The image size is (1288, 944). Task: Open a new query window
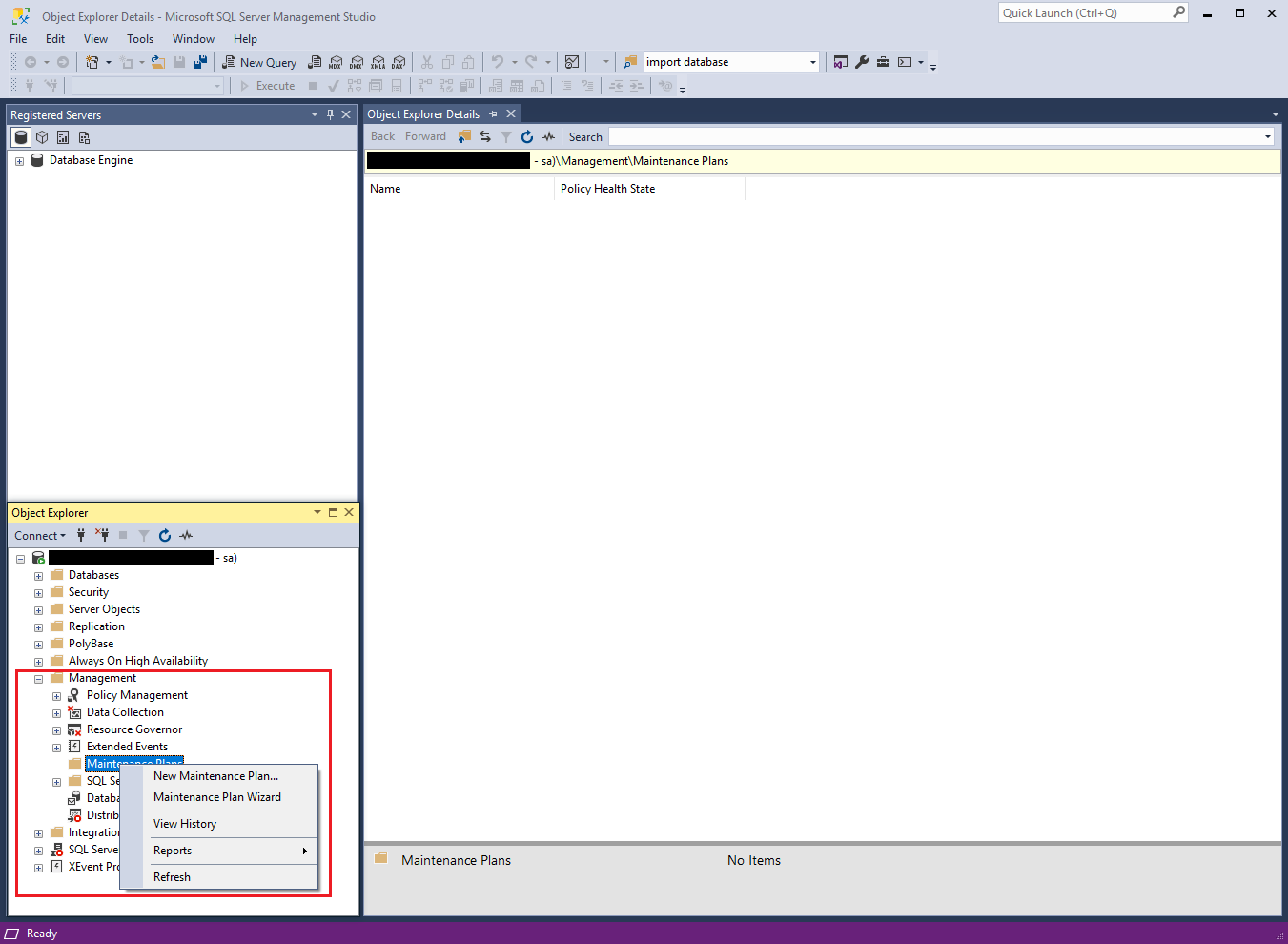259,61
